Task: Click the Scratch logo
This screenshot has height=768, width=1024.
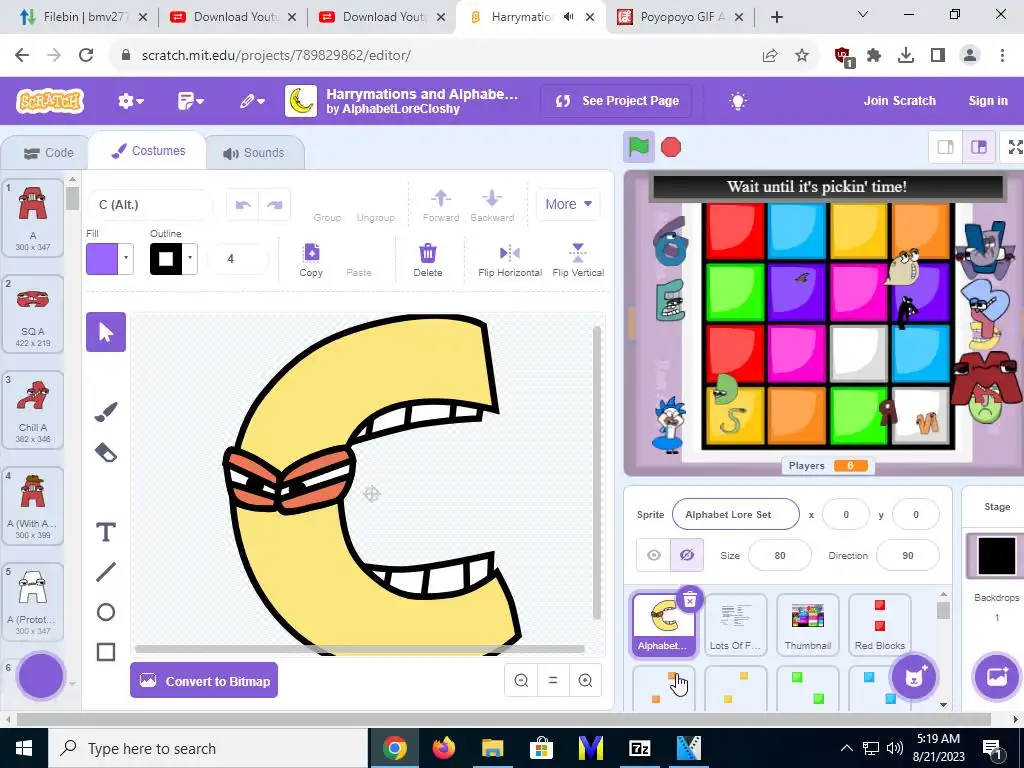Action: pyautogui.click(x=50, y=101)
